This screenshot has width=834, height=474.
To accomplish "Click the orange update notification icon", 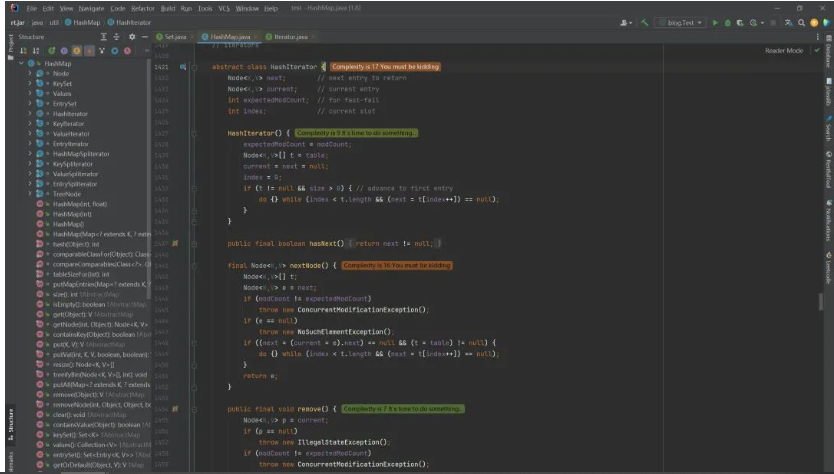I will click(814, 23).
